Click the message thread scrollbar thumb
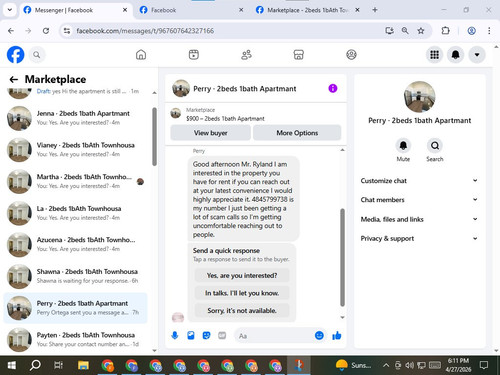 [x=342, y=257]
